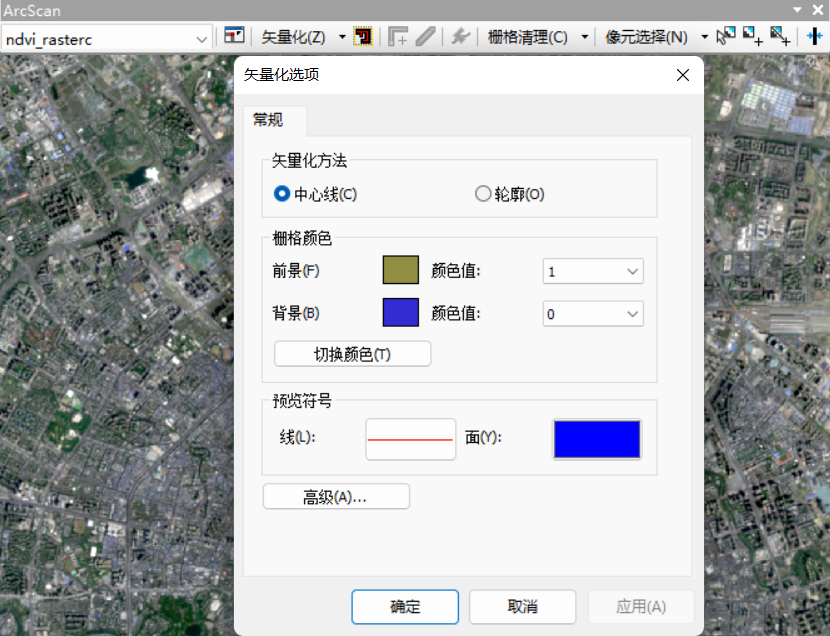Open the 面(Y) blue fill symbol preview
830x636 pixels.
(597, 439)
